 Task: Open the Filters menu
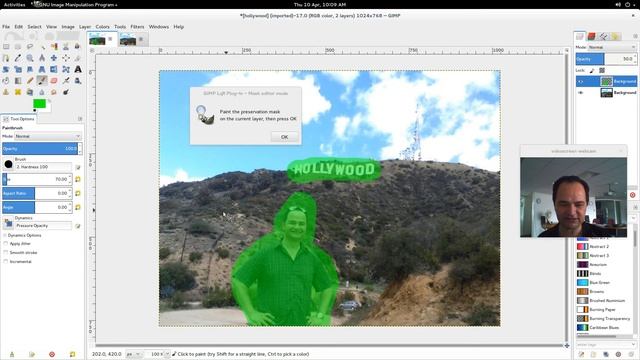[137, 27]
